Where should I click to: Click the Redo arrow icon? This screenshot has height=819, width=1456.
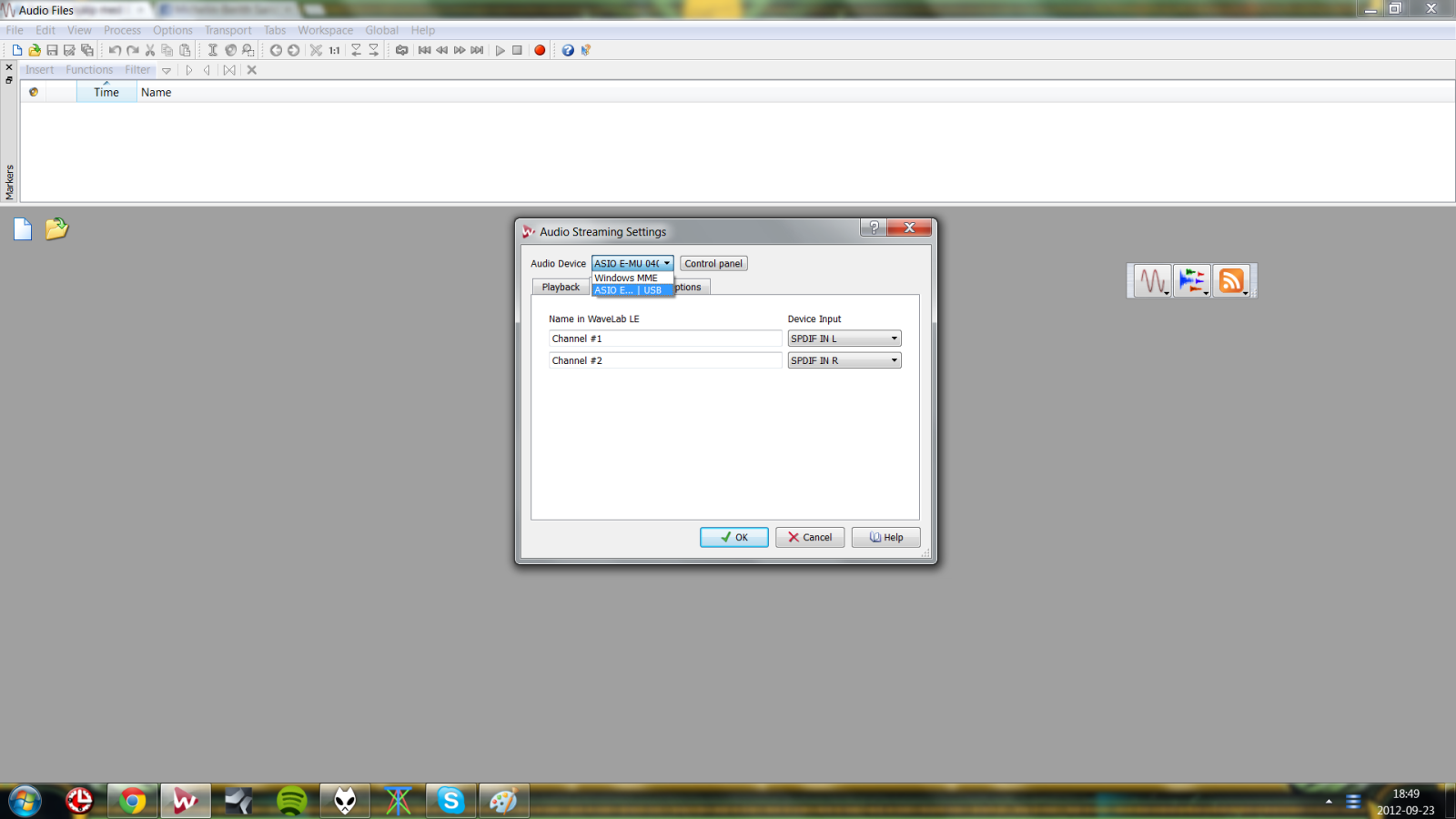(133, 50)
